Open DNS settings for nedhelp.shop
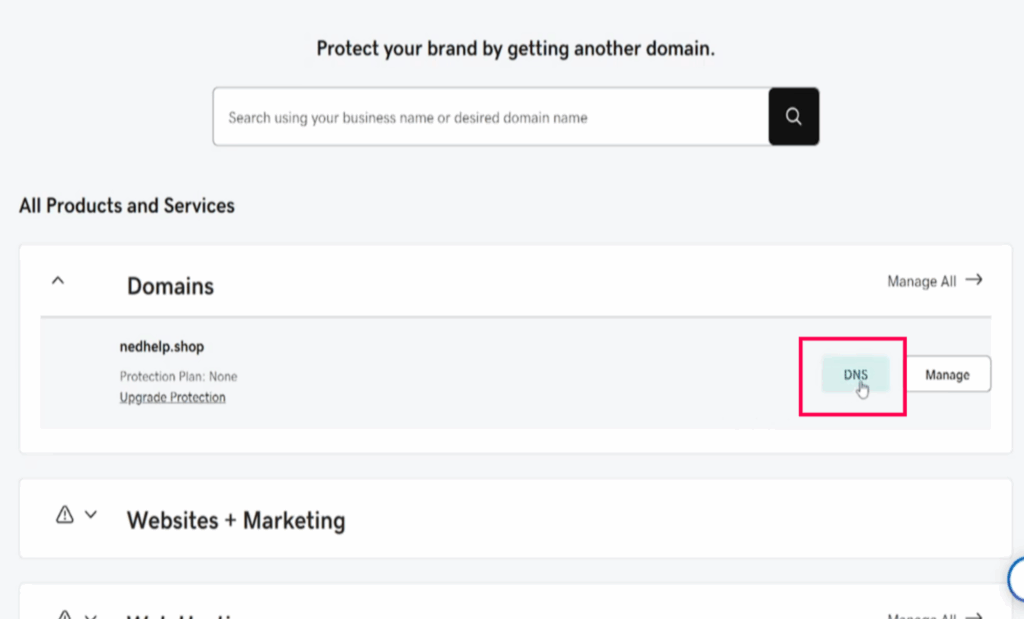Viewport: 1024px width, 619px height. [855, 375]
